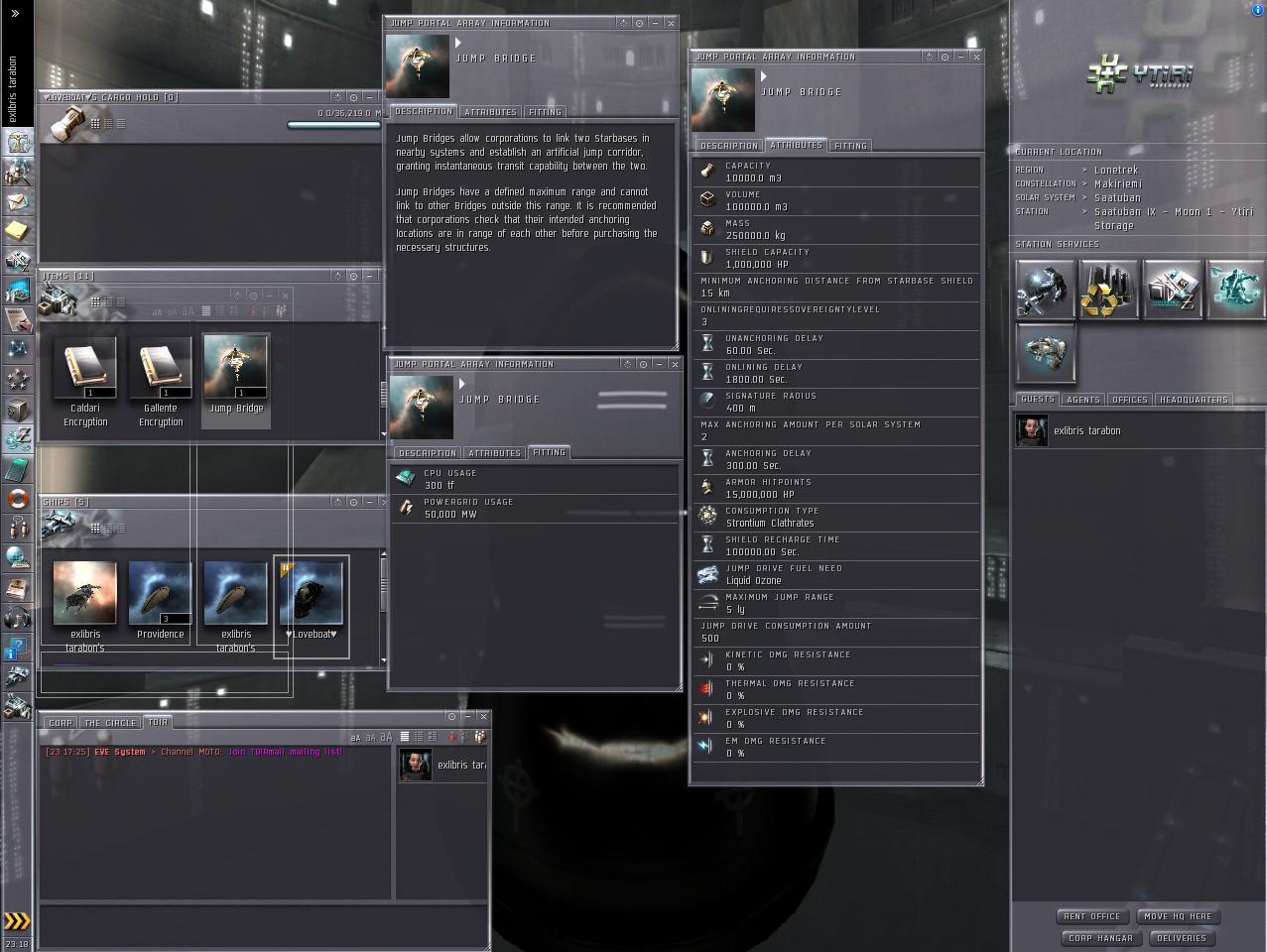Select exlibris tarabon in Guests list
This screenshot has height=952, width=1267.
point(1139,431)
